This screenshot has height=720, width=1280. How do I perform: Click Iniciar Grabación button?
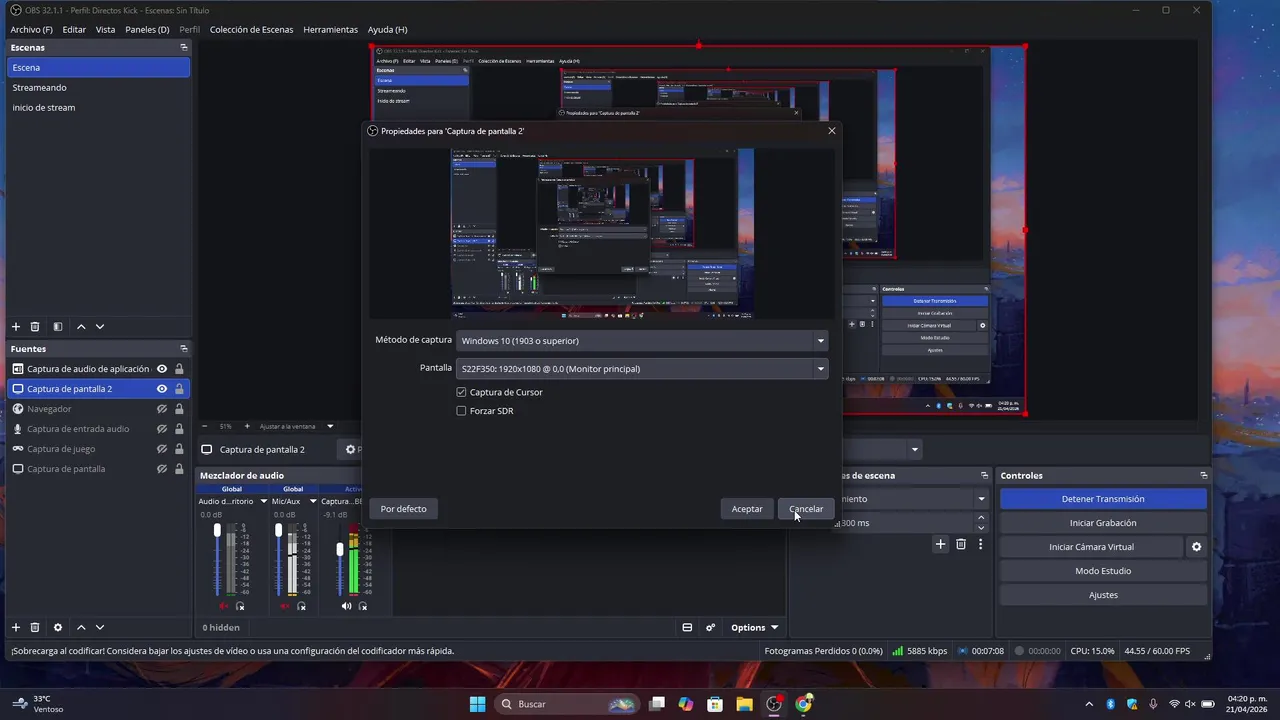click(x=1103, y=523)
